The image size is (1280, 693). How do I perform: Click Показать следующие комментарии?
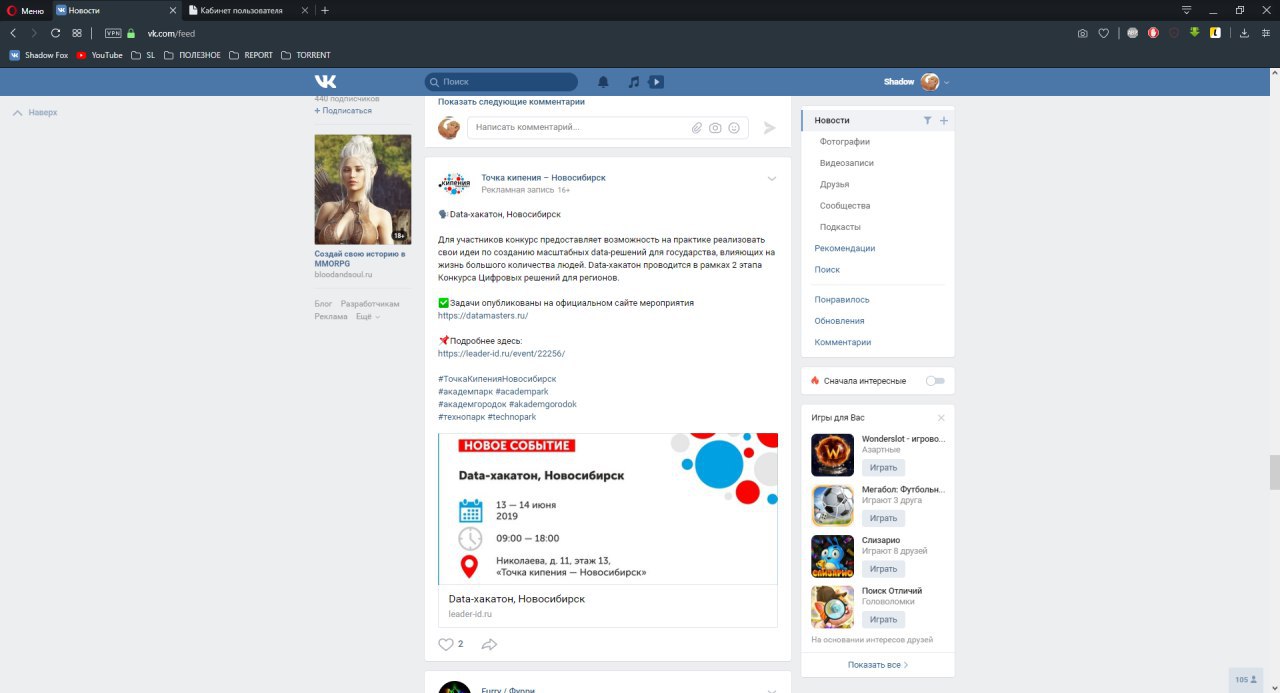[511, 102]
